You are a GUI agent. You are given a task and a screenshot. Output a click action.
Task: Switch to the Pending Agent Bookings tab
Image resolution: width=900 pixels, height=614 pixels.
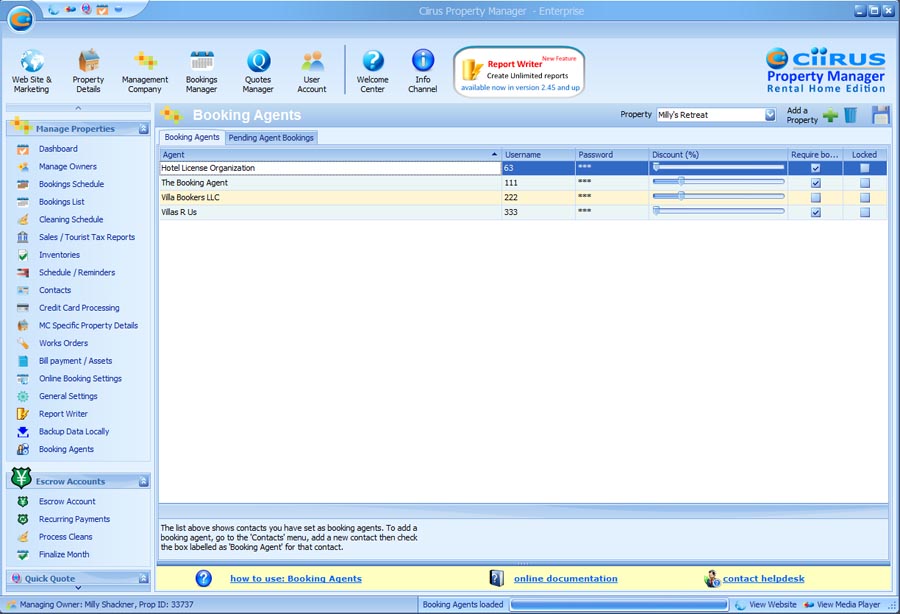click(x=271, y=138)
